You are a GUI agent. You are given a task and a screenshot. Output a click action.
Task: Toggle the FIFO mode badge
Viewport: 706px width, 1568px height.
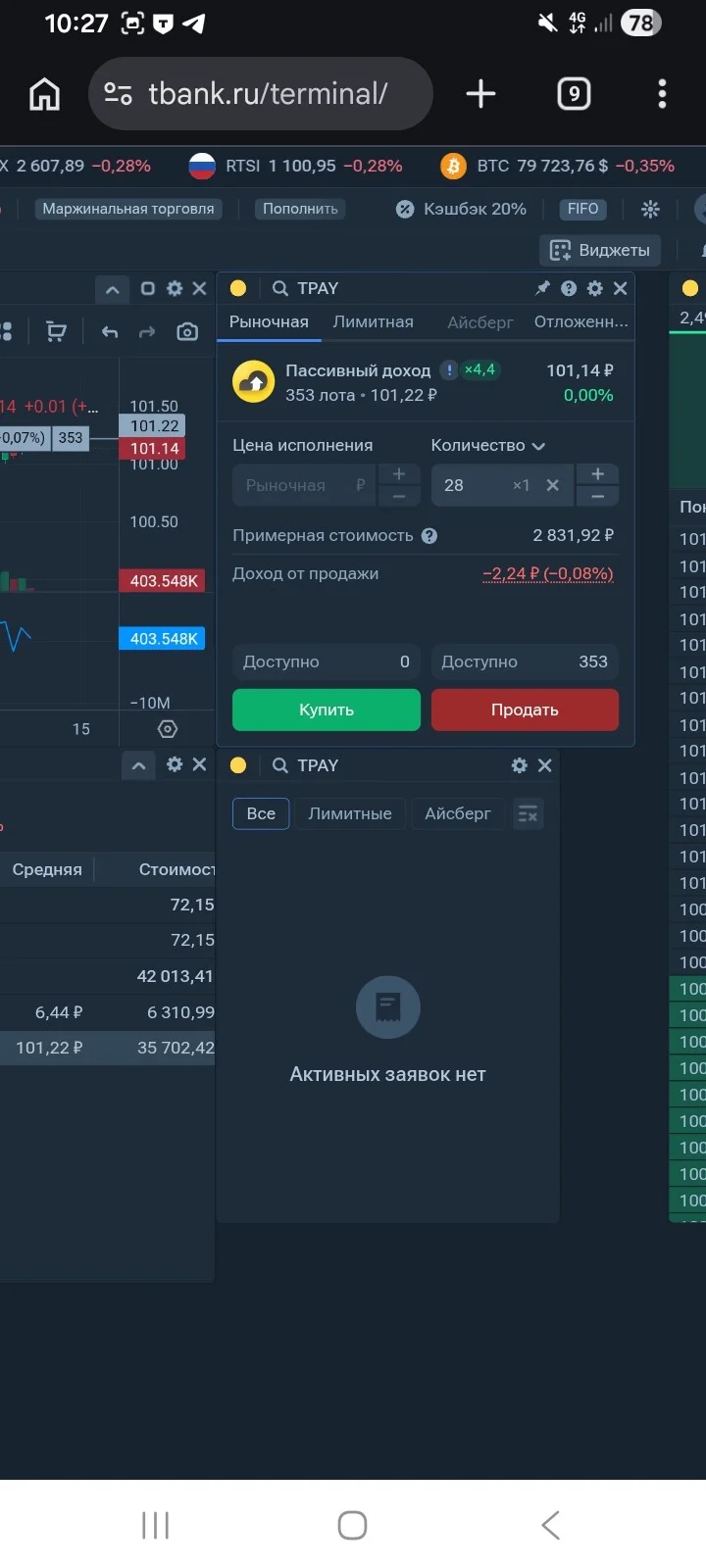(582, 209)
